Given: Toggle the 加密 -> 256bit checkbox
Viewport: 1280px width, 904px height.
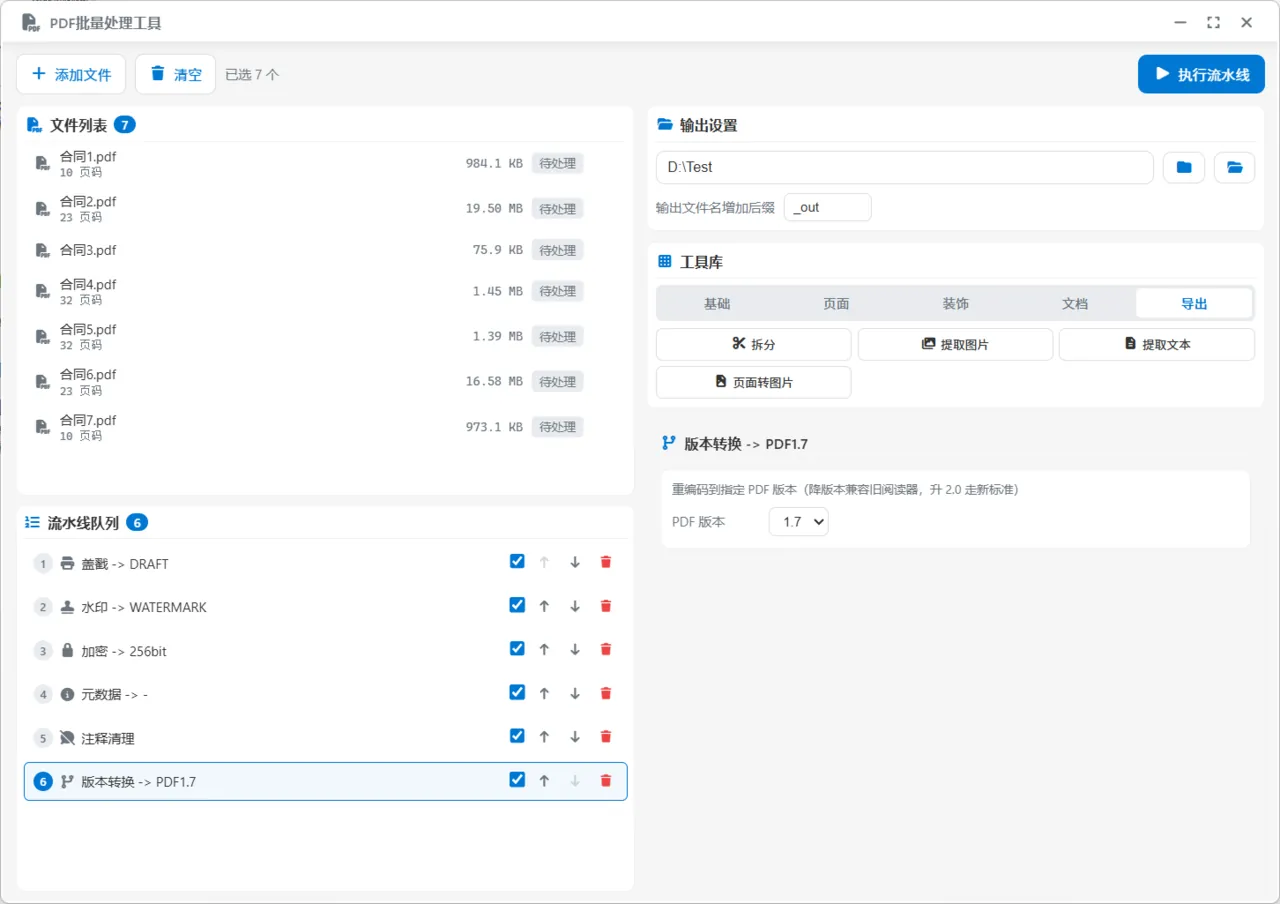Looking at the screenshot, I should (517, 648).
